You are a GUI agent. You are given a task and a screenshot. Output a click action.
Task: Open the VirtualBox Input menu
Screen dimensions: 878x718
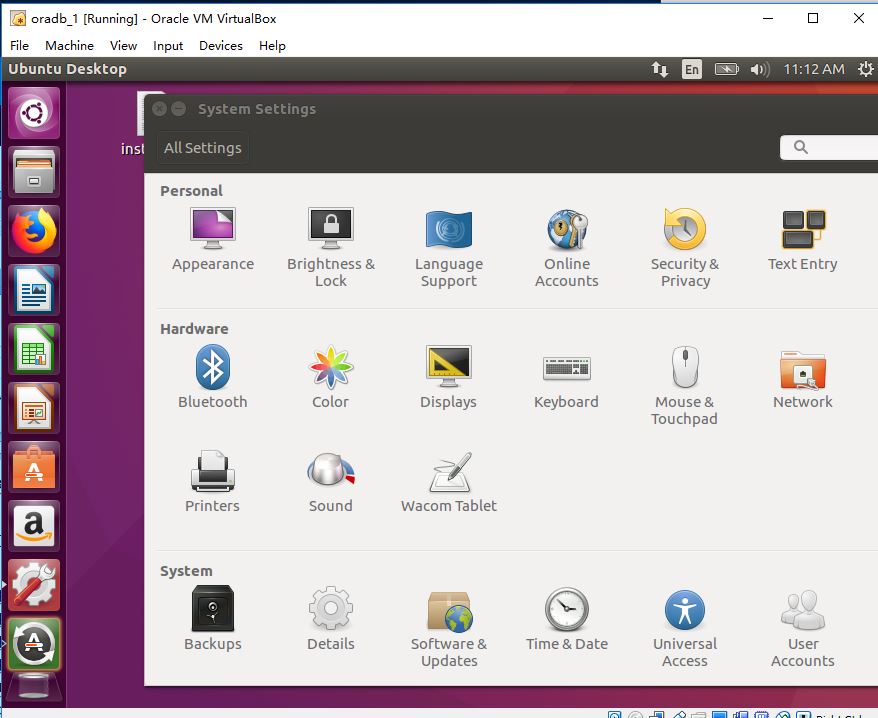coord(168,45)
